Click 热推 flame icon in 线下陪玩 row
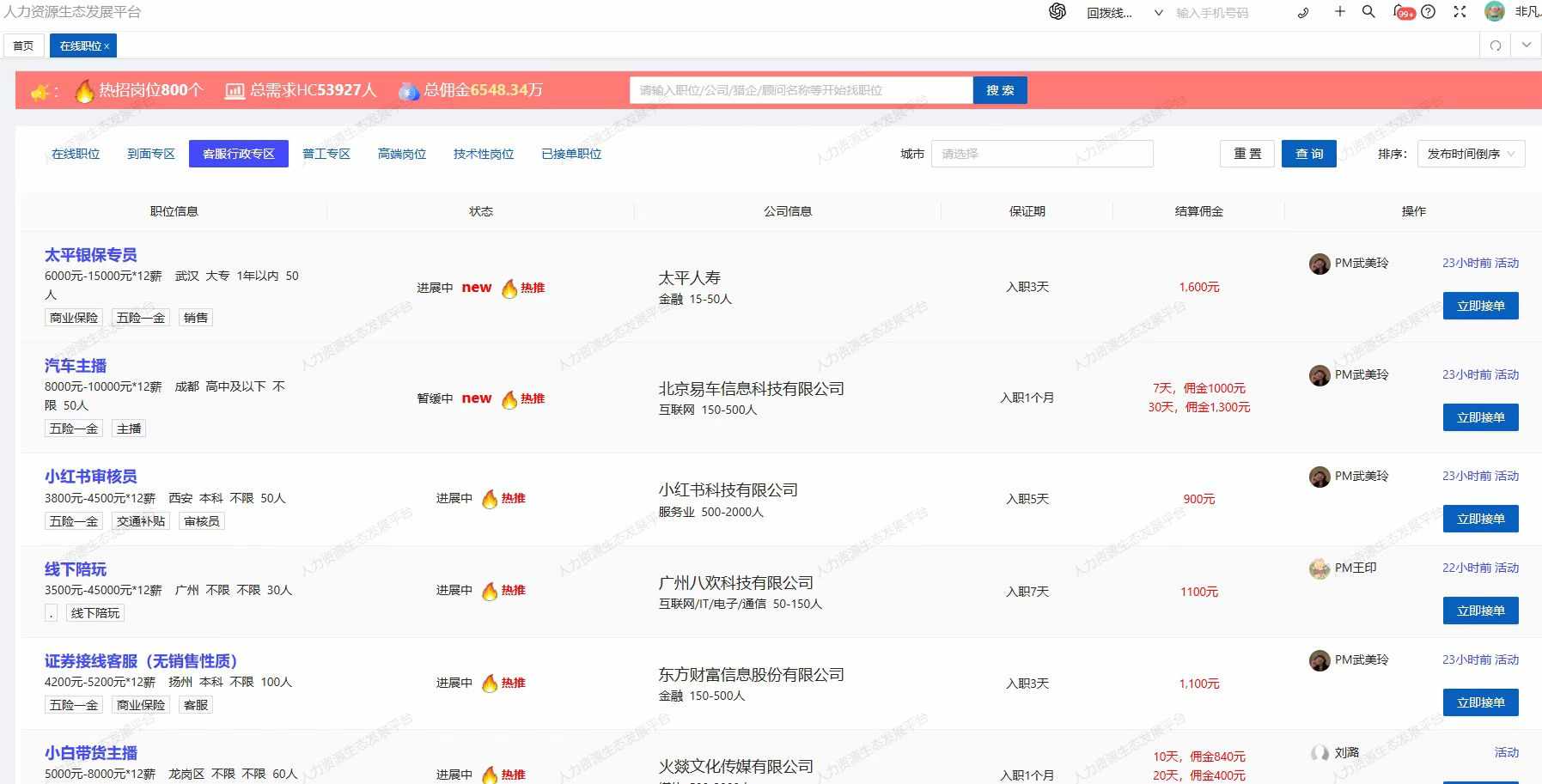 (x=490, y=591)
